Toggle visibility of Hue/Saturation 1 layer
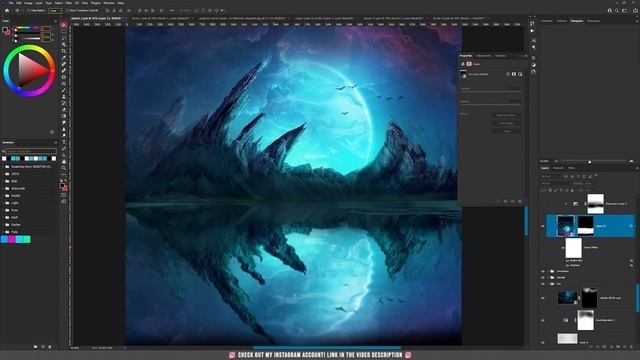640x360 pixels. click(x=543, y=320)
